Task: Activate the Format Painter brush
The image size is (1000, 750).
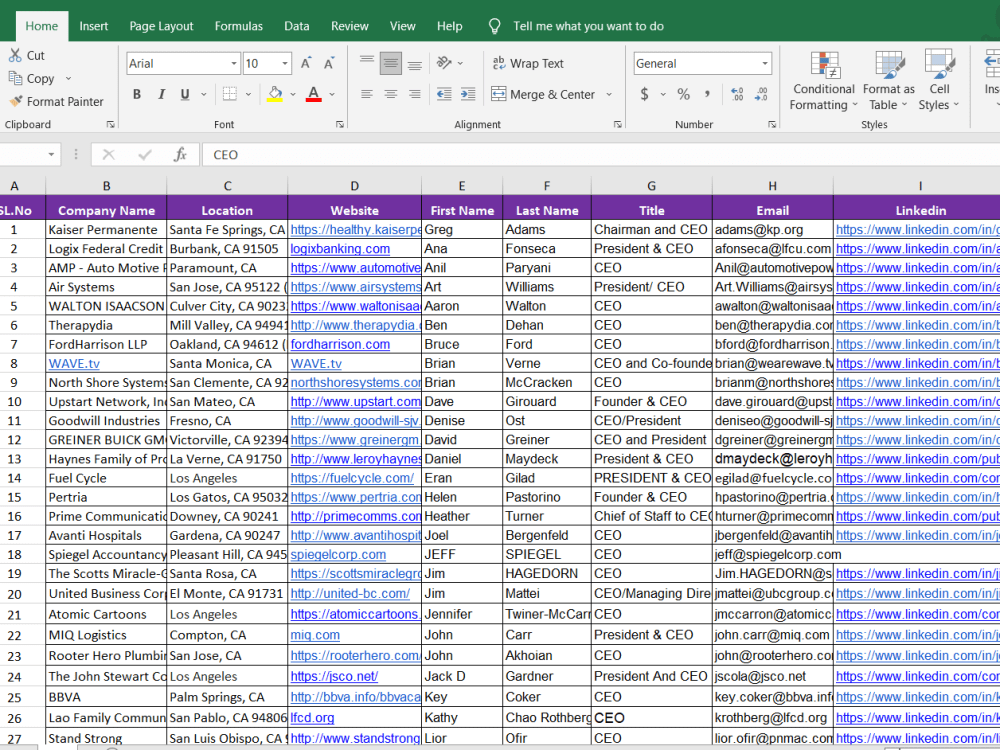Action: click(16, 101)
